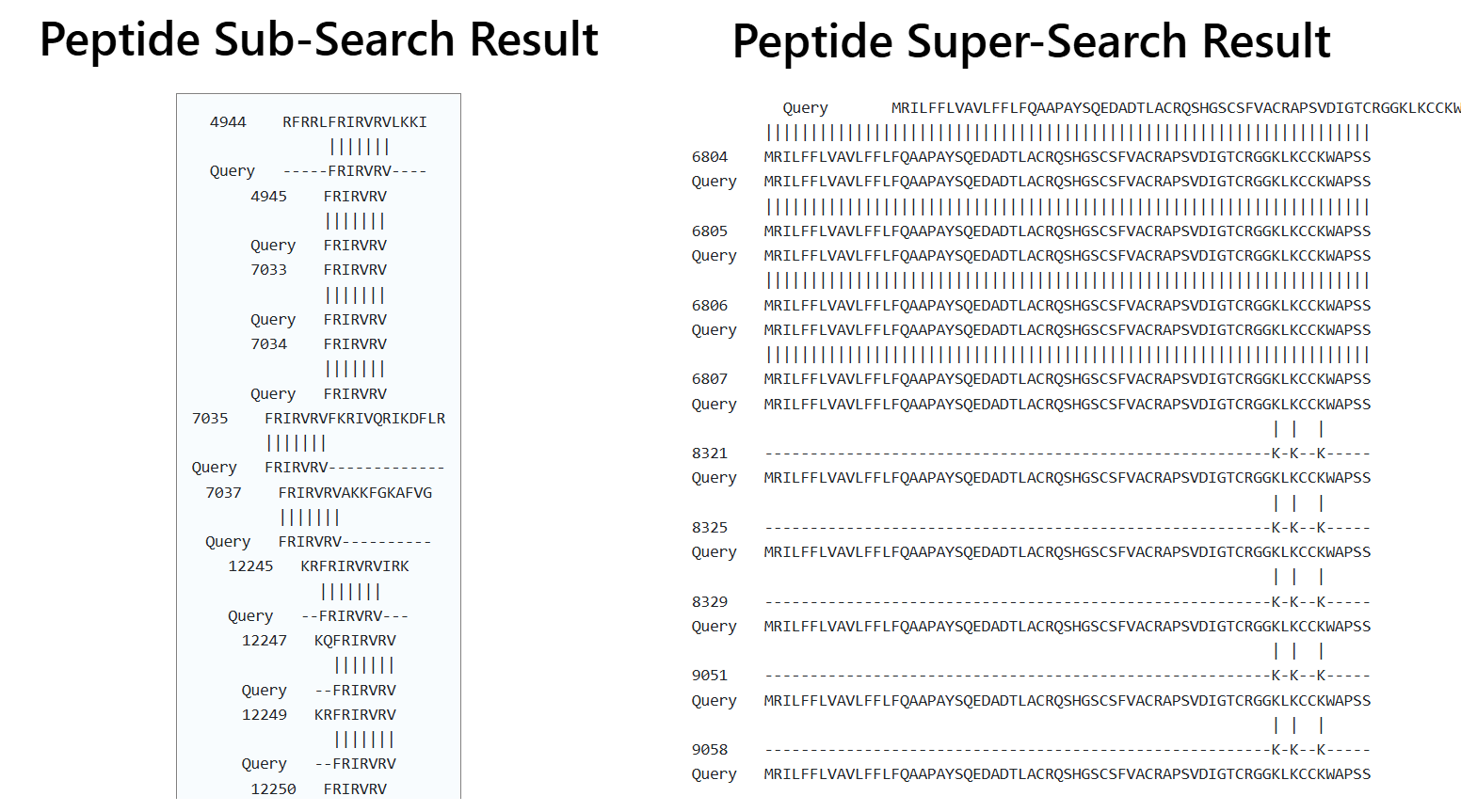Click the FRIRVRVFKRIVQRIKDFLR sequence

point(355,419)
